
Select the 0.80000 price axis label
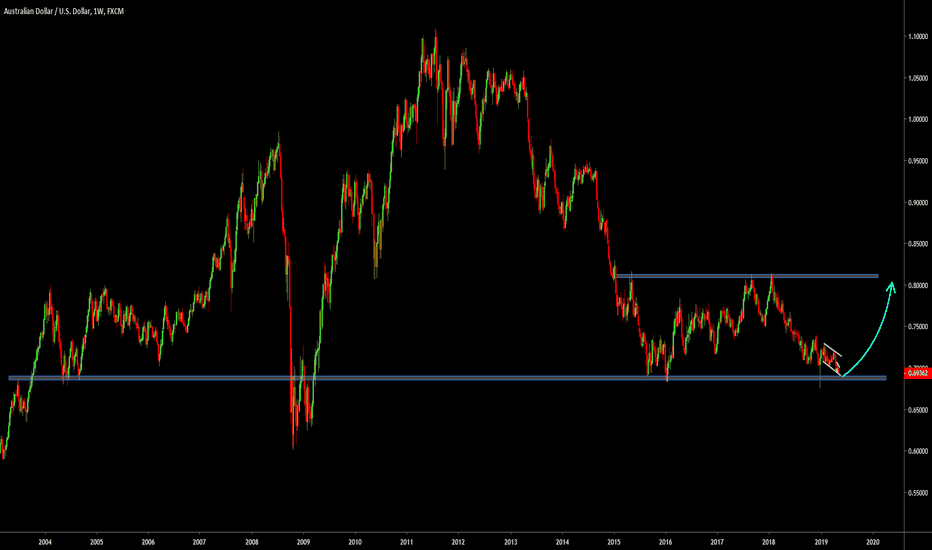[918, 285]
